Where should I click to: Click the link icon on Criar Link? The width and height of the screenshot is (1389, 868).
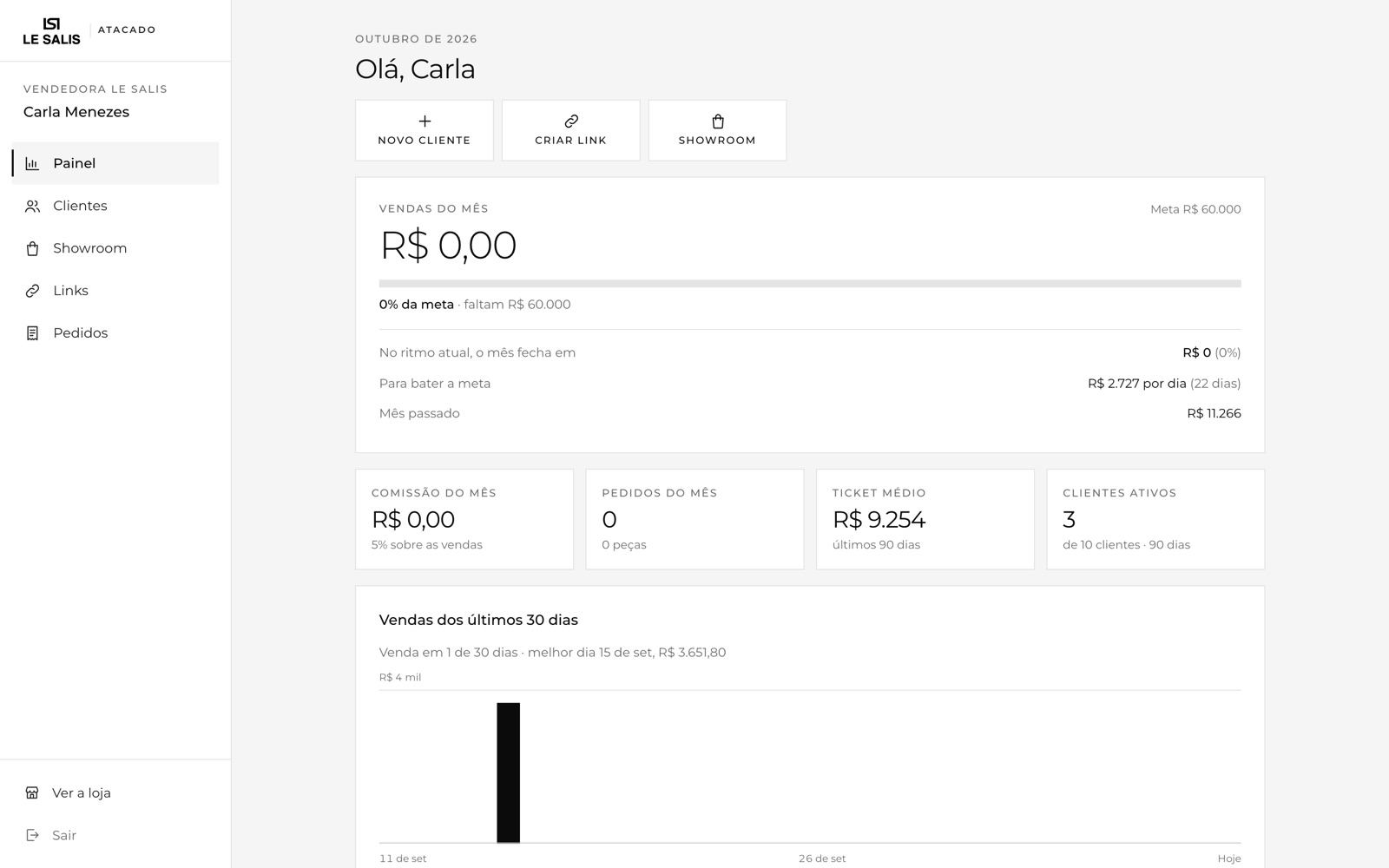click(571, 122)
